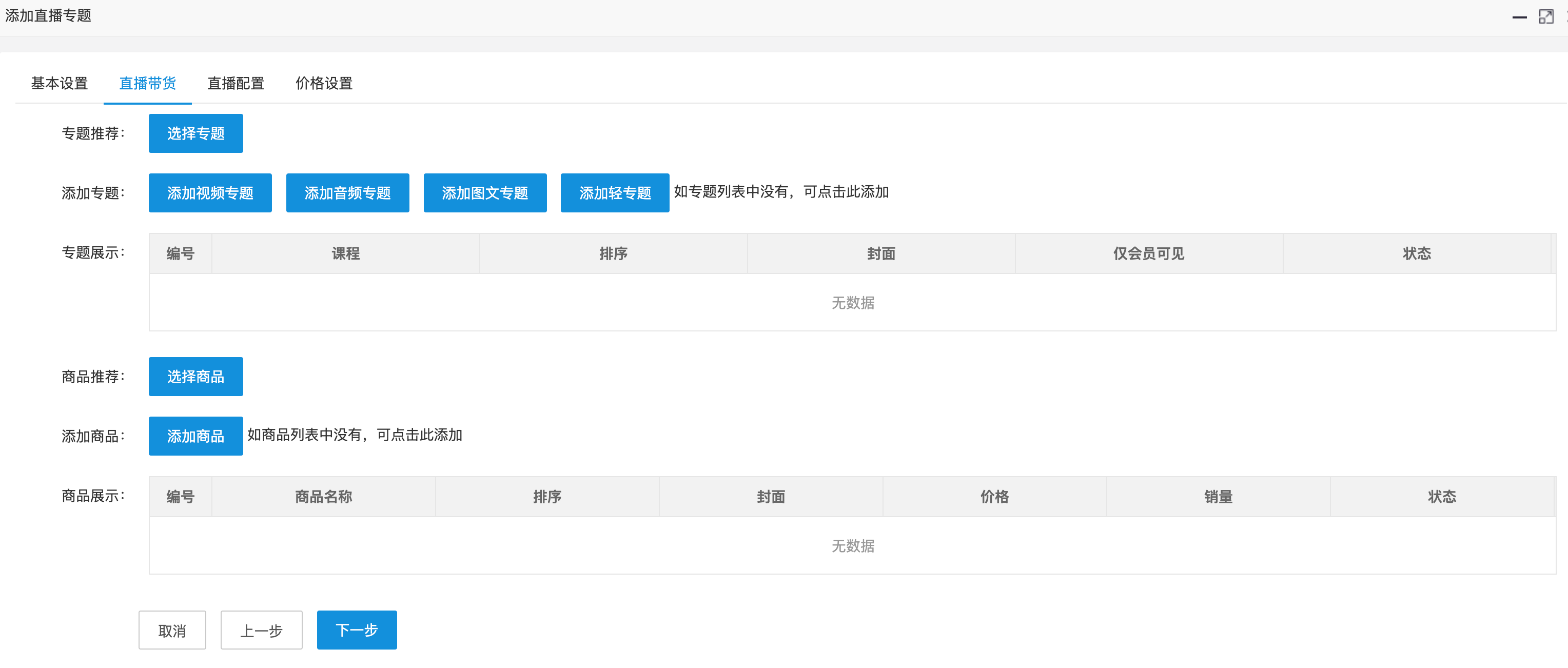Click the 商品推荐 label

[x=93, y=376]
